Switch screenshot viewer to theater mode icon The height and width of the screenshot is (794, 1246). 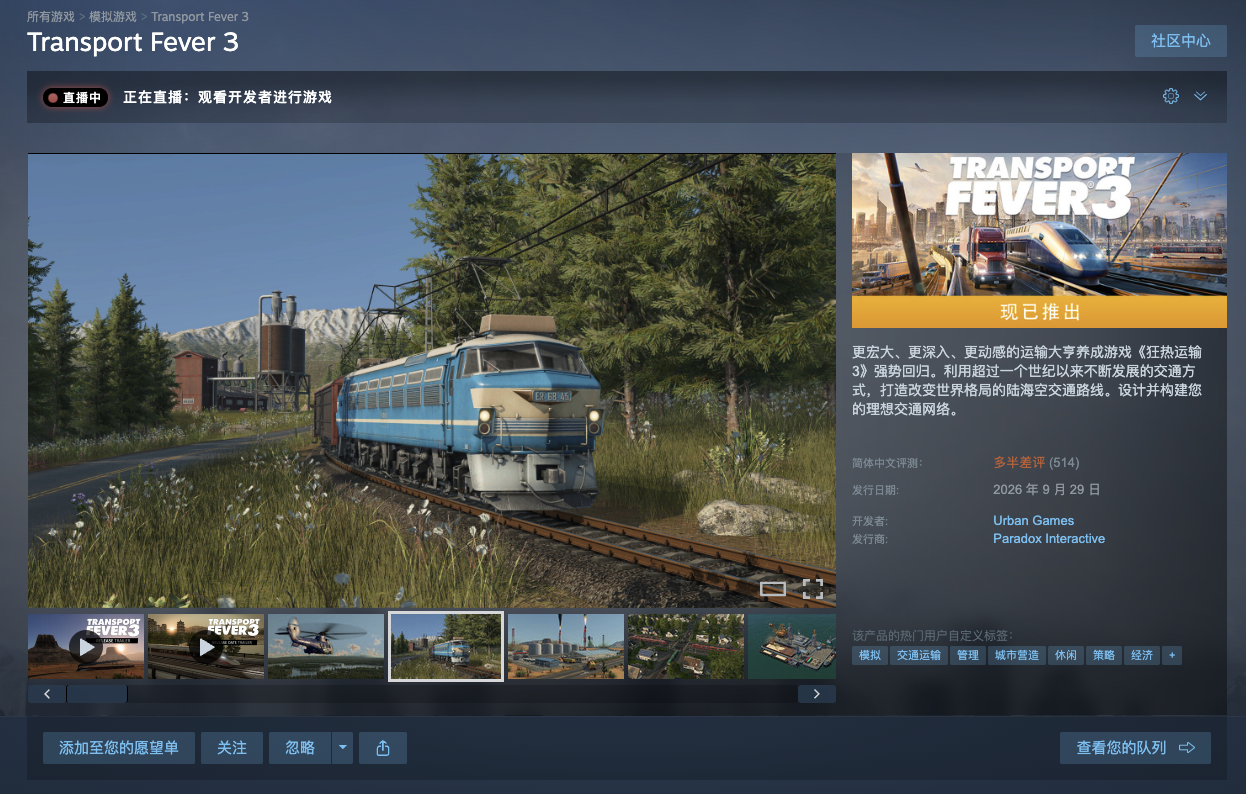(x=773, y=589)
